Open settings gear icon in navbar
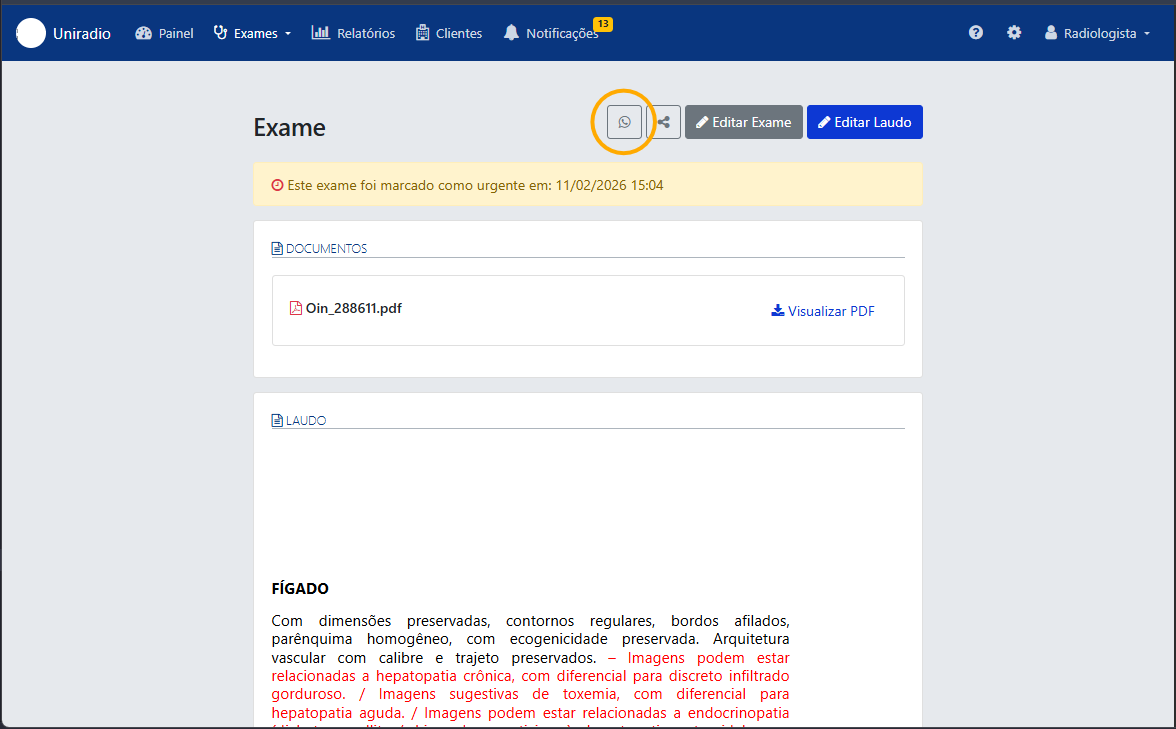1176x729 pixels. [x=1014, y=32]
